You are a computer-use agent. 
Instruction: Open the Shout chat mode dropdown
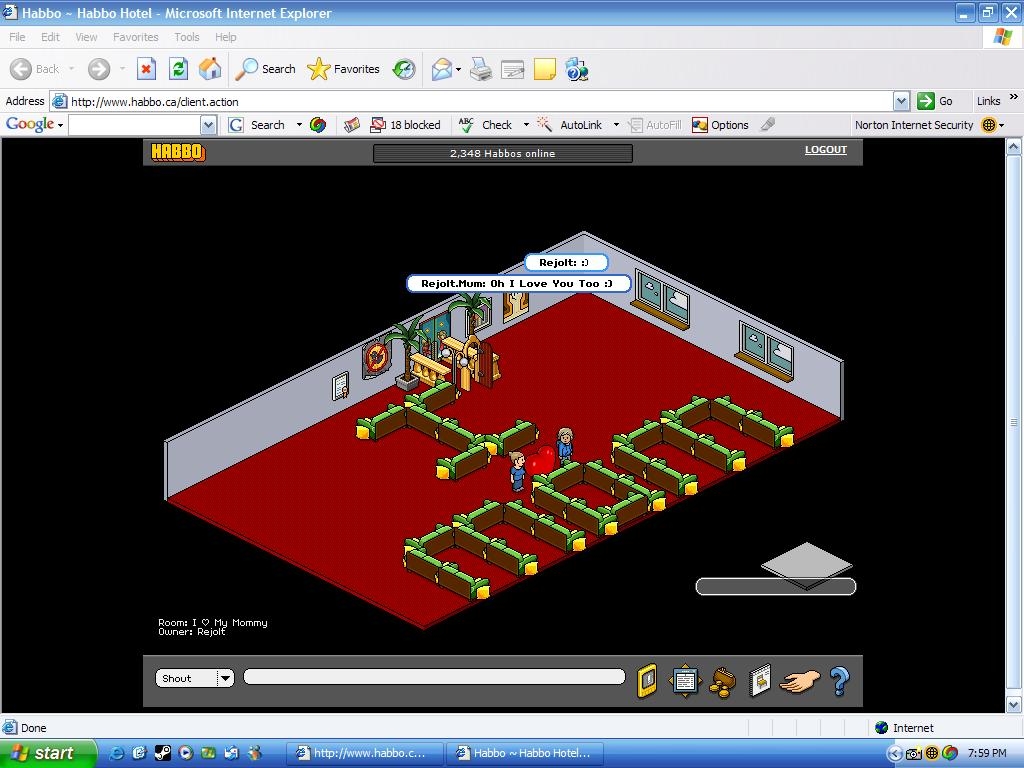pos(195,678)
